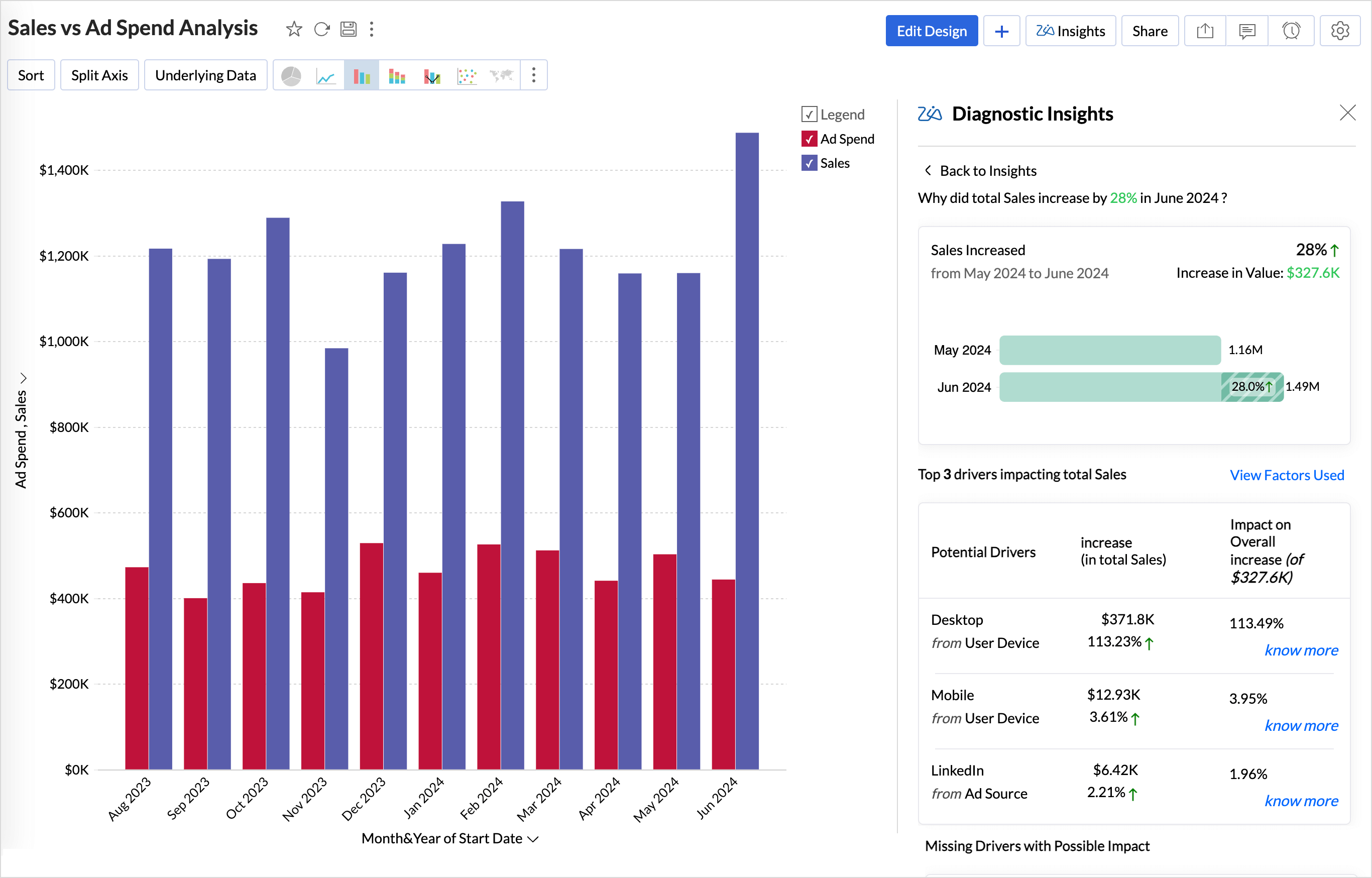Switch to the line chart icon
Image resolution: width=1372 pixels, height=878 pixels.
326,76
